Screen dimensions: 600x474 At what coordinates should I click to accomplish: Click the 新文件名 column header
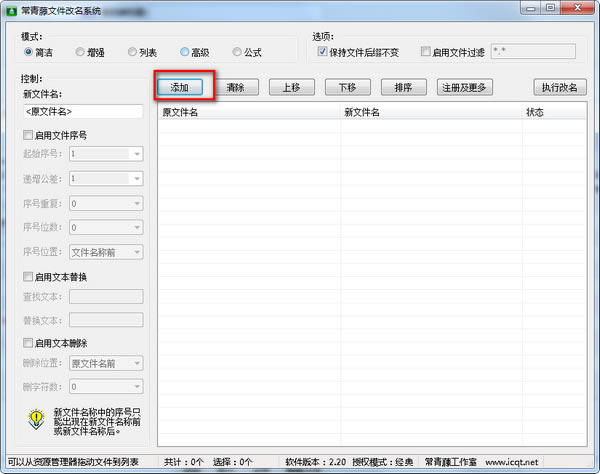tap(431, 112)
